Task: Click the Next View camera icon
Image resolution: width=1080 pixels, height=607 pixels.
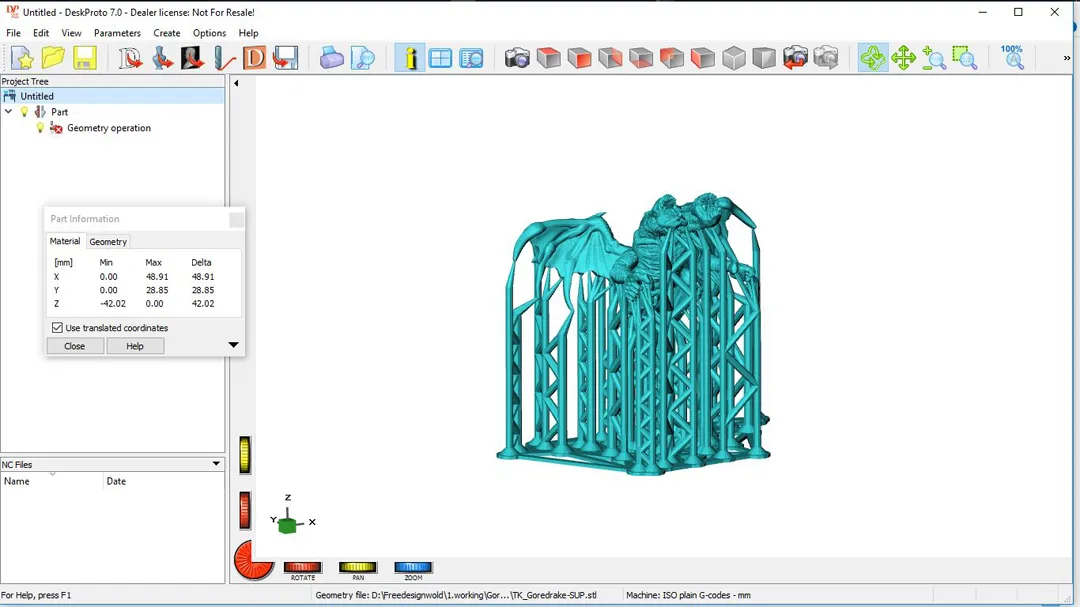Action: pyautogui.click(x=826, y=58)
